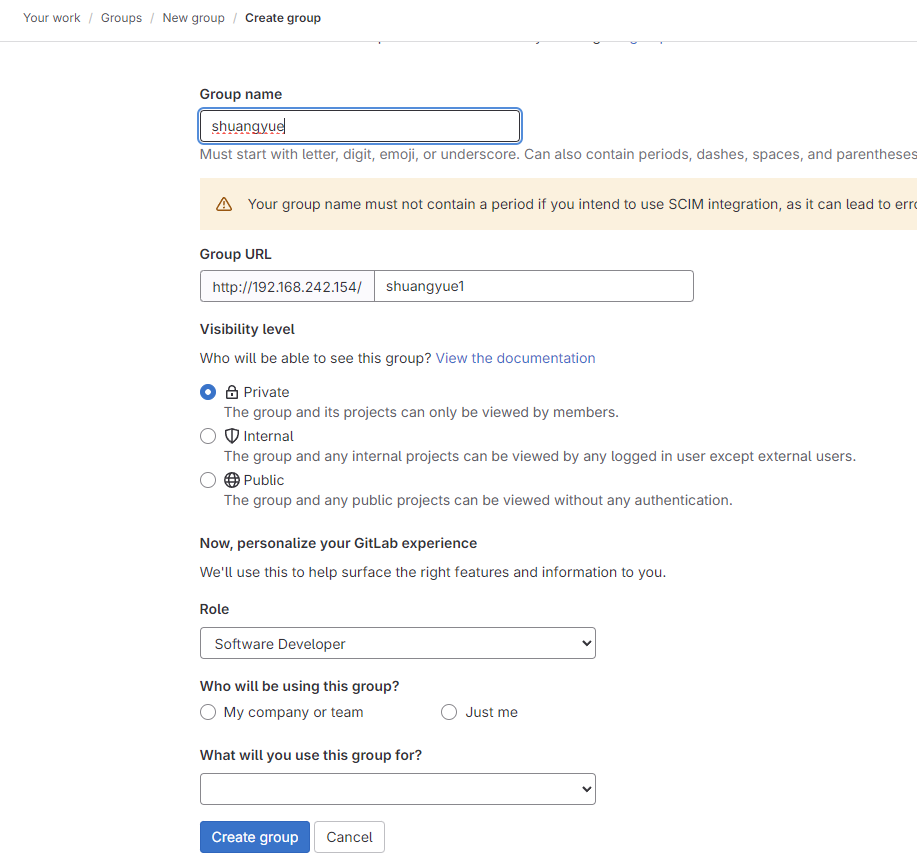Screen dimensions: 917x865
Task: Choose the 'Just me' radio option
Action: tap(449, 712)
